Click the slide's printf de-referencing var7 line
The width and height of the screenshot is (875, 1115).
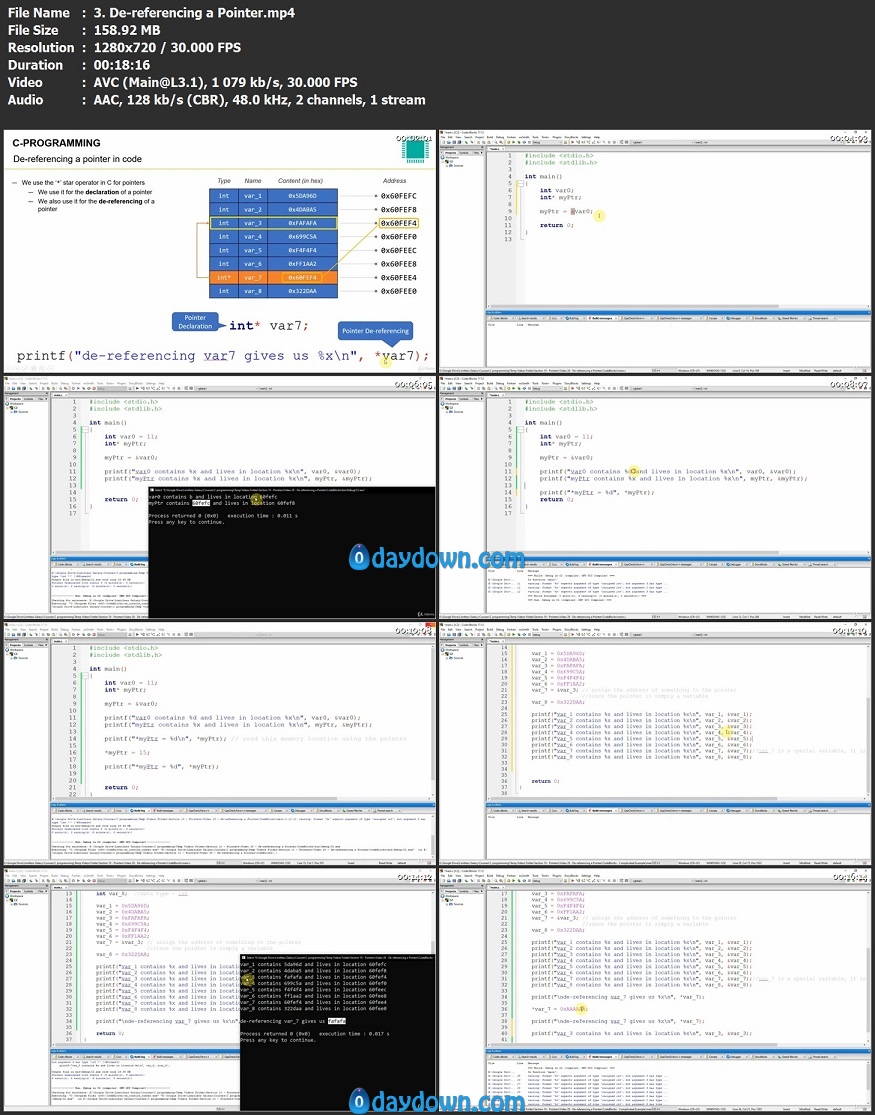point(223,356)
